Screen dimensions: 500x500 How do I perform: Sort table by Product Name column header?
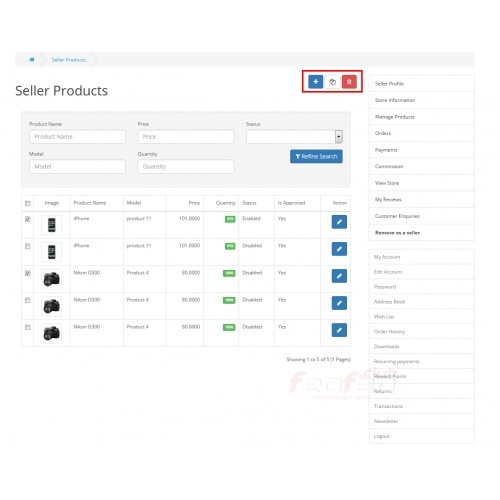tap(90, 203)
